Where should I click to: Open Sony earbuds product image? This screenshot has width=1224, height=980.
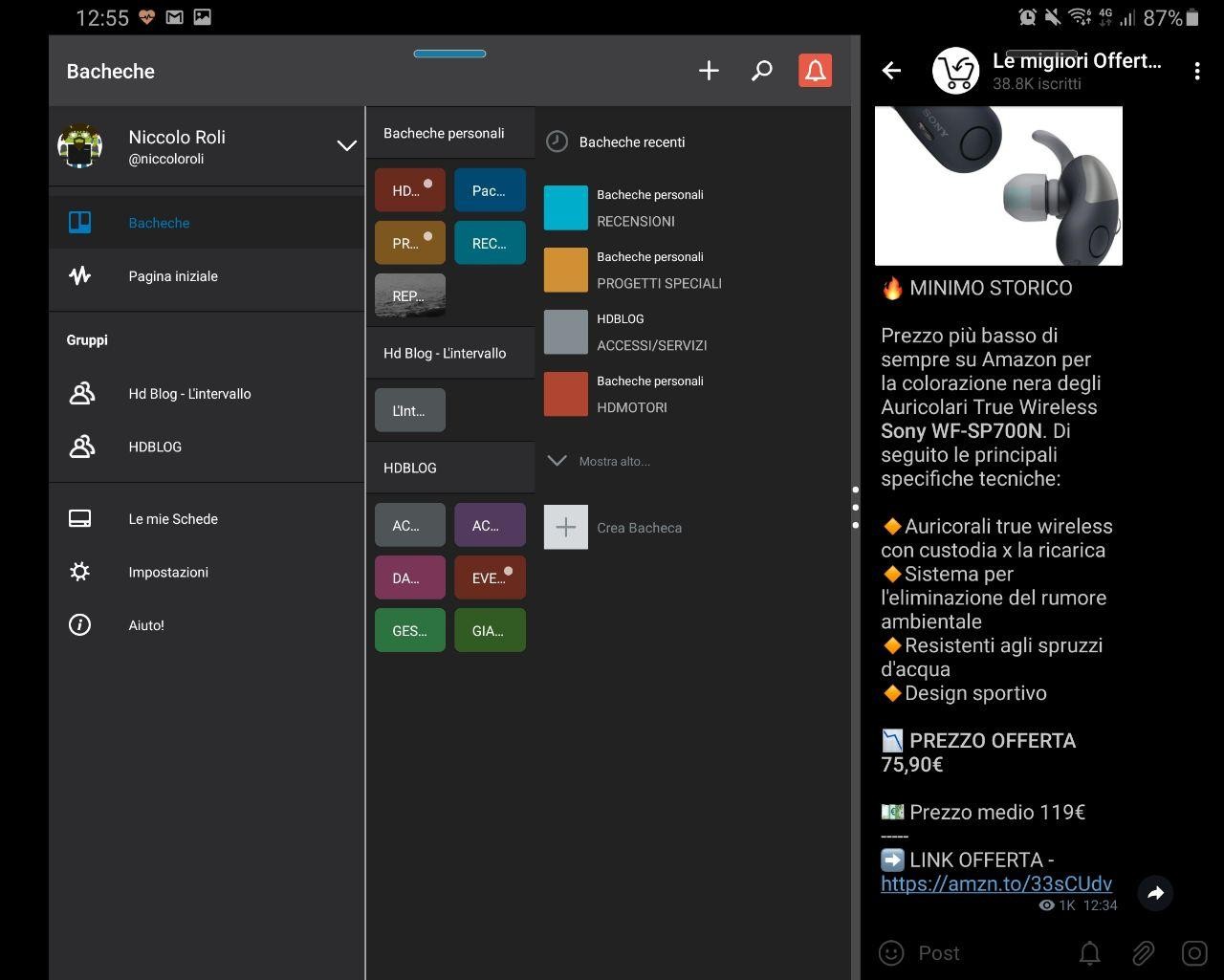click(x=998, y=185)
